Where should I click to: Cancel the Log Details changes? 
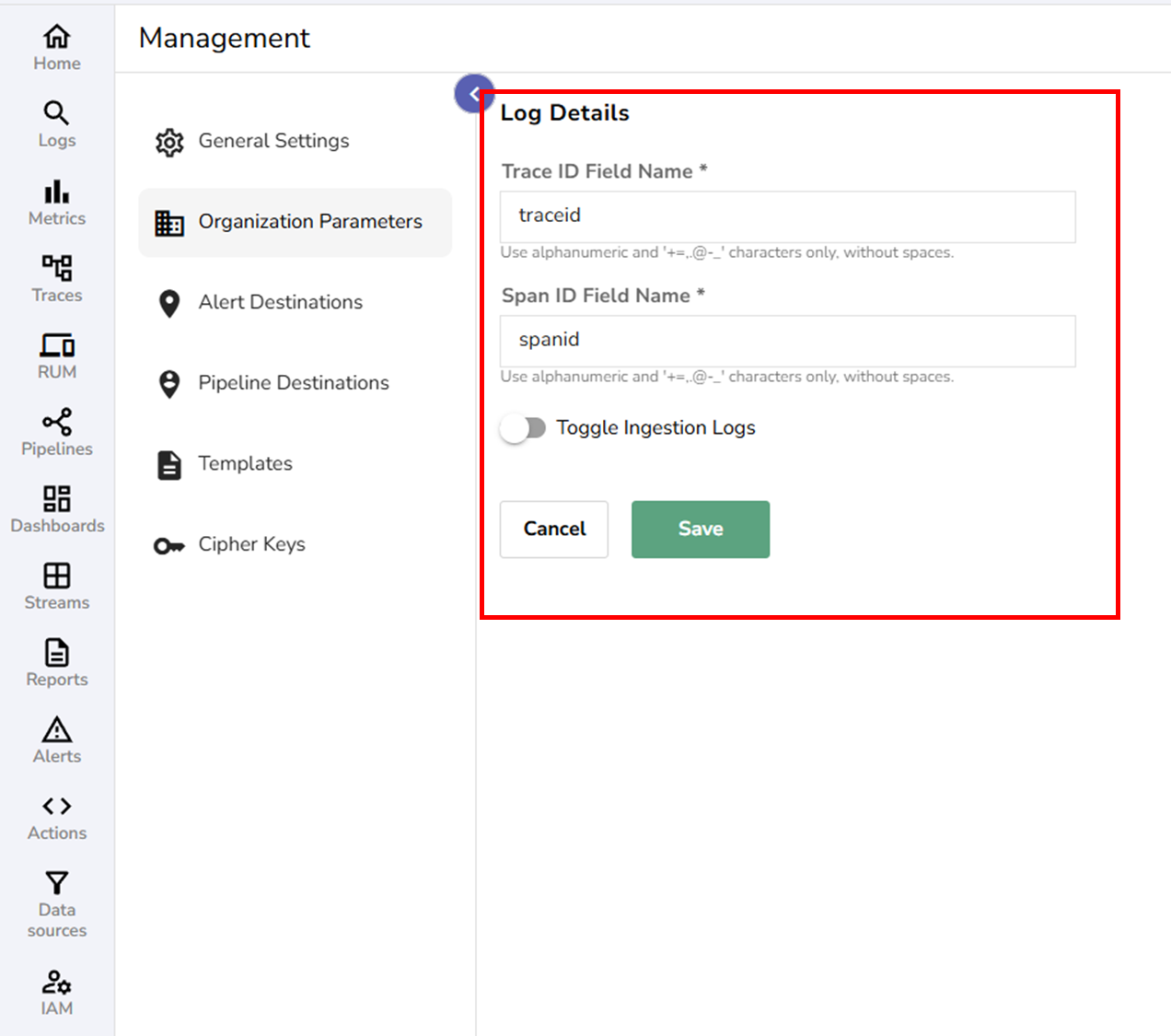point(553,529)
